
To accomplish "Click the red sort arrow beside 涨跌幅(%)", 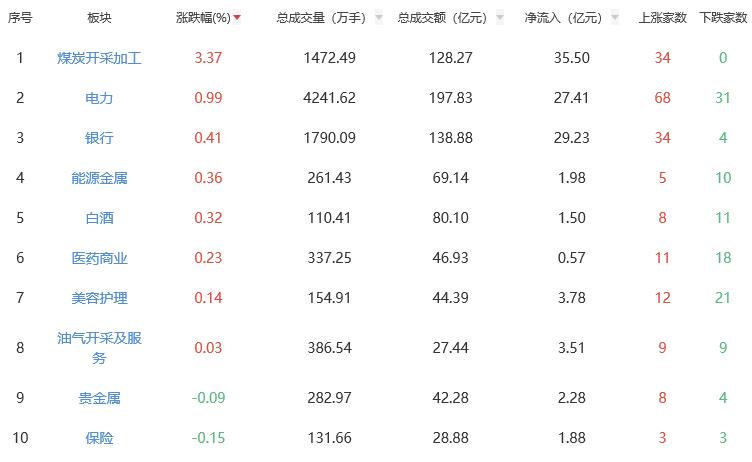I will point(237,18).
